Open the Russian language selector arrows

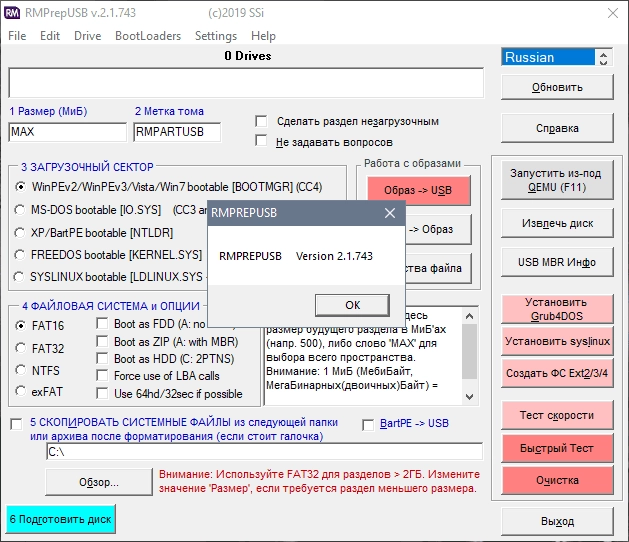[x=603, y=57]
